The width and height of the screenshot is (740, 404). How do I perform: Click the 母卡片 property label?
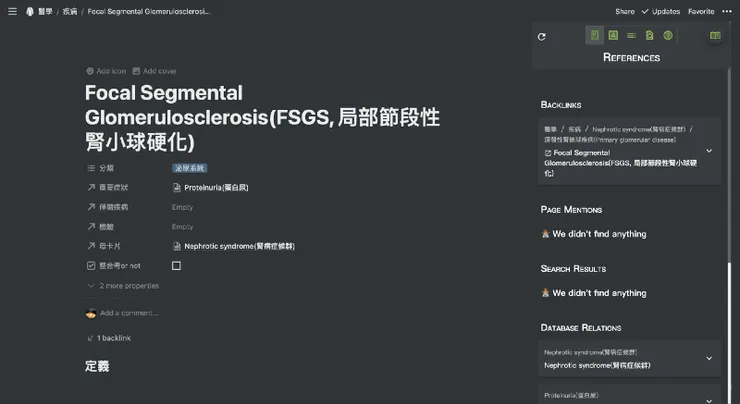pyautogui.click(x=110, y=246)
